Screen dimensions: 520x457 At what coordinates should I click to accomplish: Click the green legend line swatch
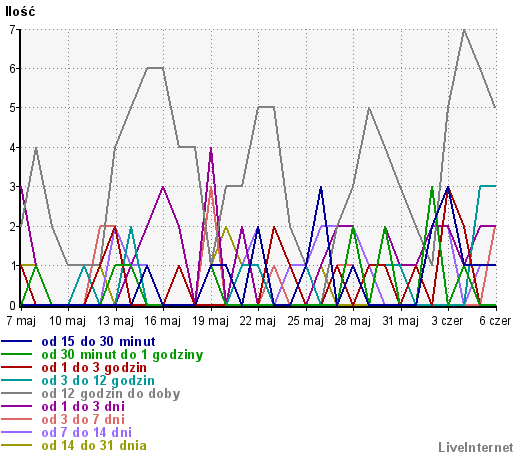tap(17, 354)
